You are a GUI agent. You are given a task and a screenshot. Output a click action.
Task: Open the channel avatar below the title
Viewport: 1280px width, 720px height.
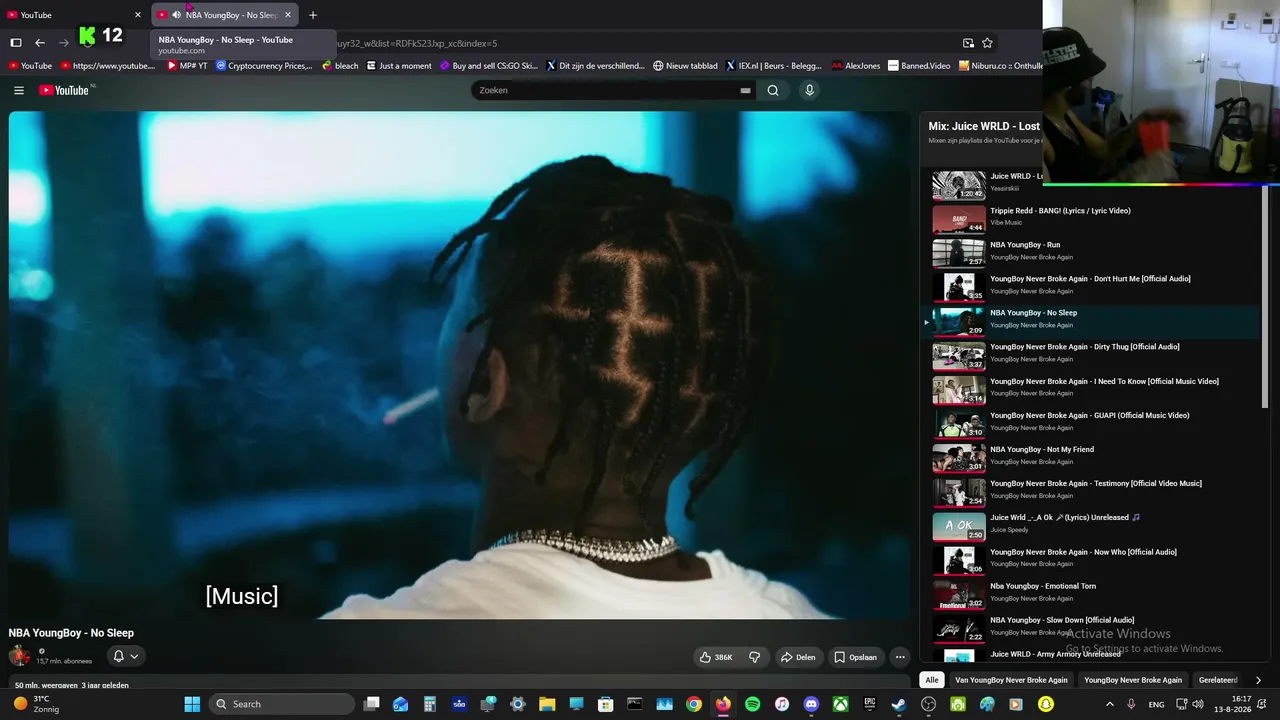[19, 656]
